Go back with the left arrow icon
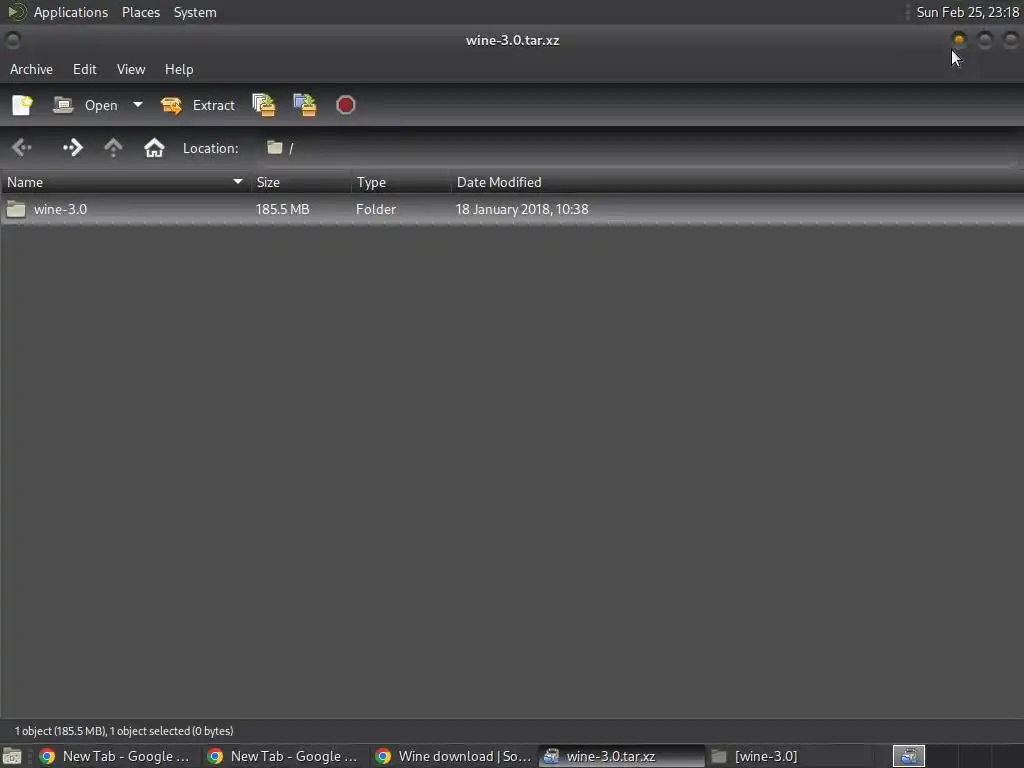 coord(22,148)
